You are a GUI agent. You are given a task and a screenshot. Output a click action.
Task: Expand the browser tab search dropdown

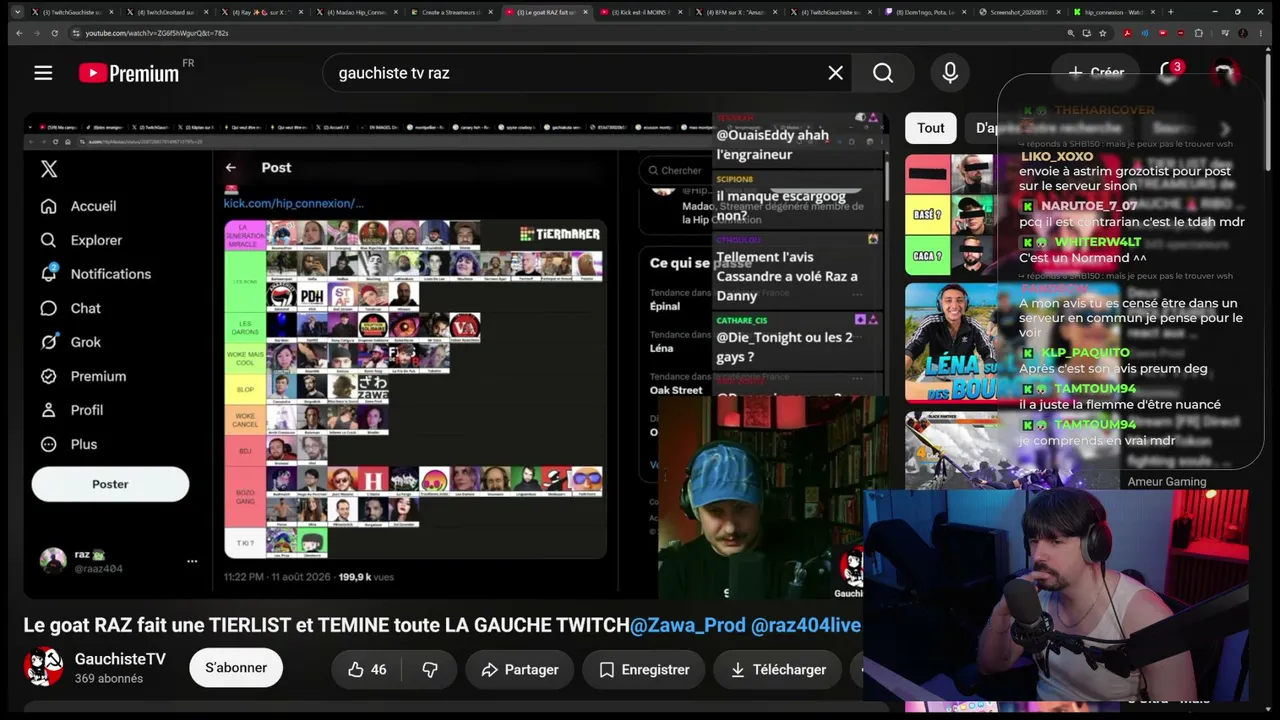tap(17, 12)
